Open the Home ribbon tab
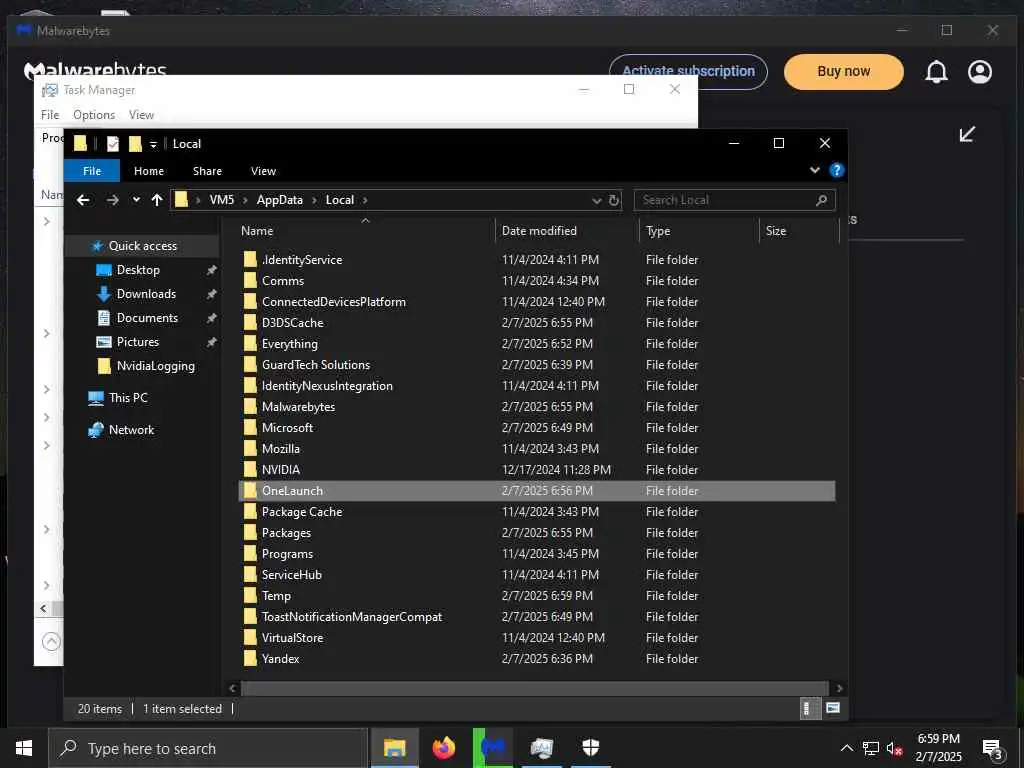Image resolution: width=1024 pixels, height=768 pixels. click(x=149, y=171)
